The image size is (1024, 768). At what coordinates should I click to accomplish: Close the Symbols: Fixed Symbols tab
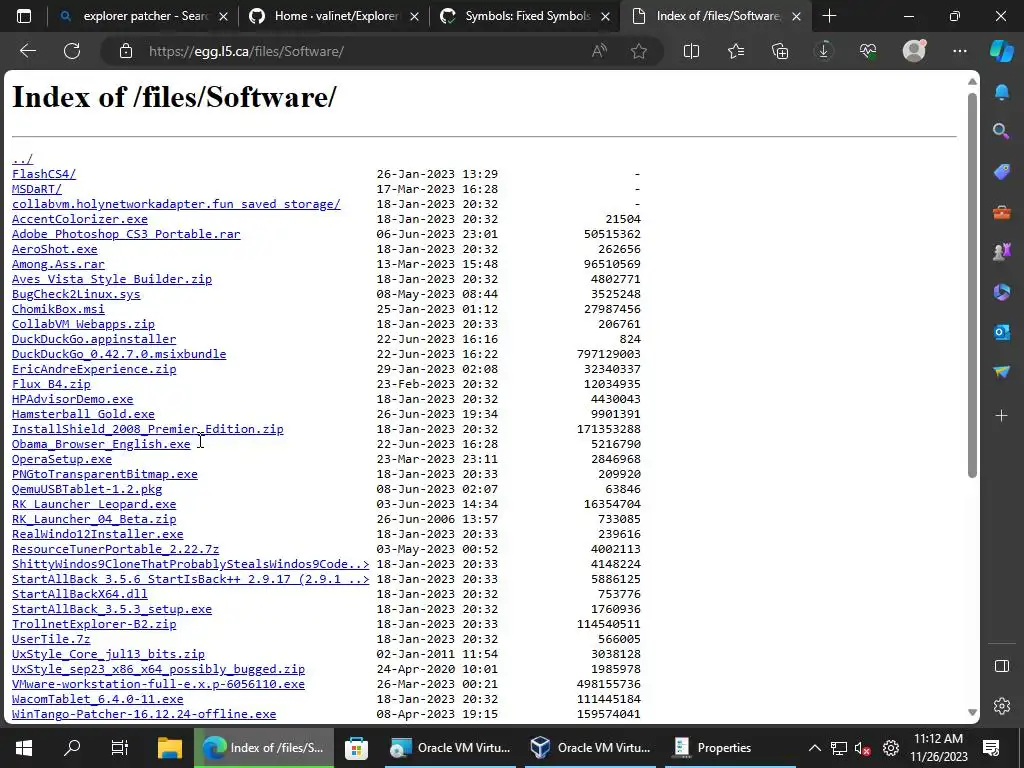(x=605, y=16)
